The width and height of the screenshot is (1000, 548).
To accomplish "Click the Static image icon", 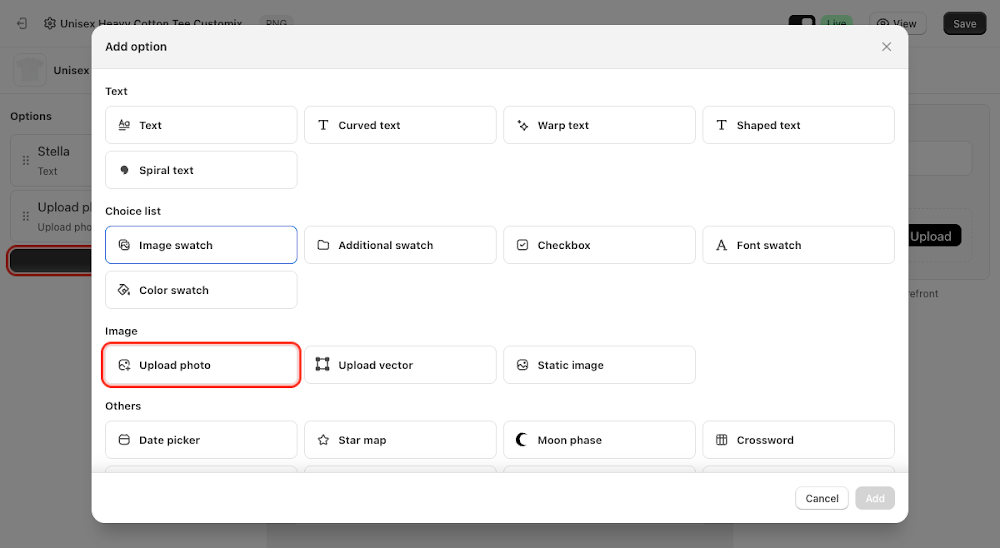I will click(x=522, y=365).
